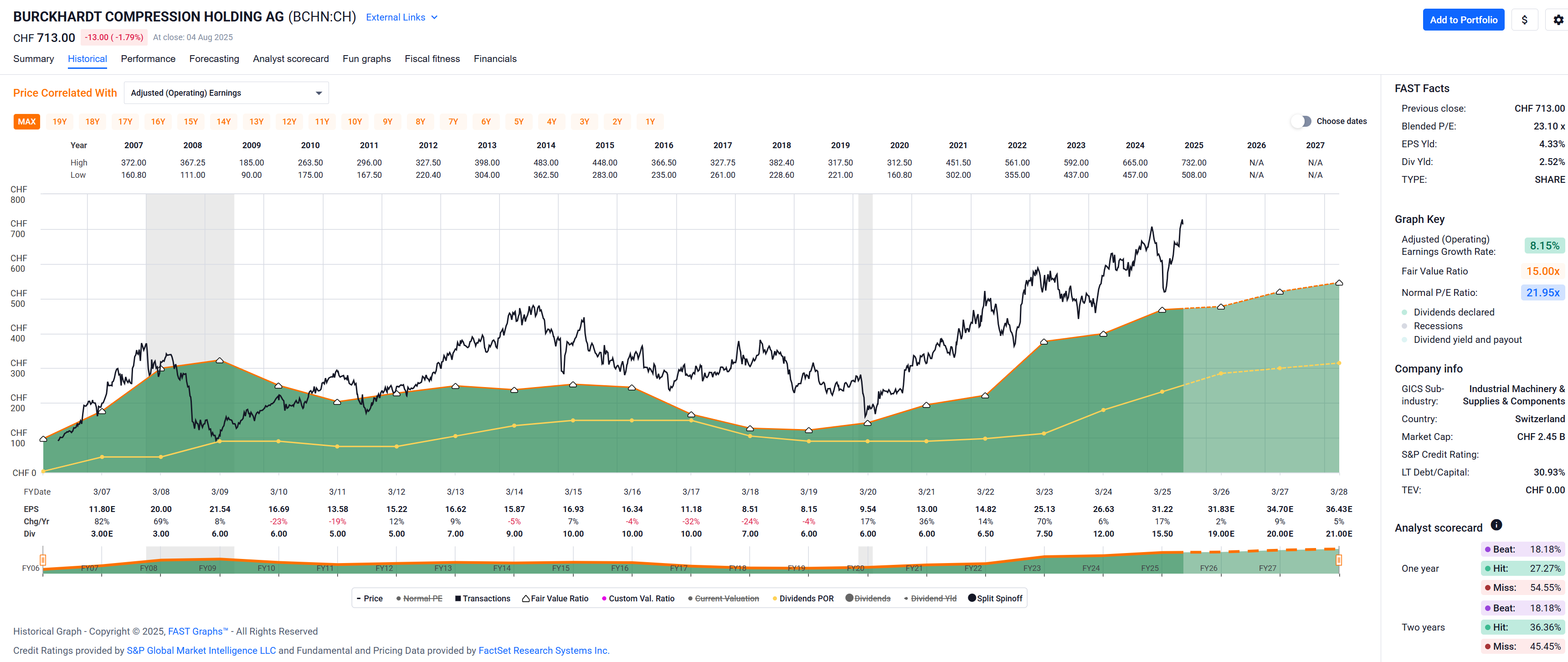Open the Fiscal fitness tab
Screen dimensions: 1568x662
click(432, 58)
